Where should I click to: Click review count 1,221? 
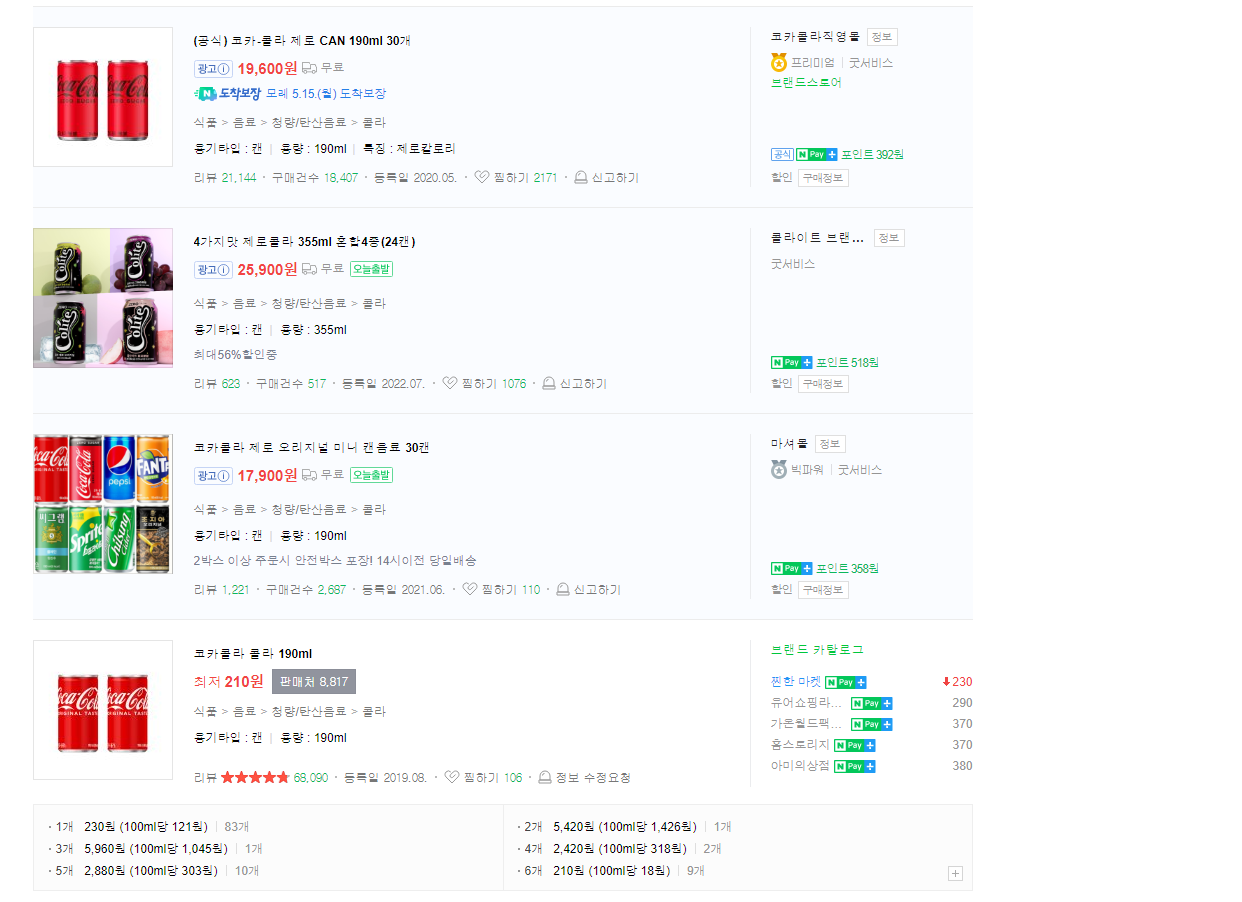(235, 590)
